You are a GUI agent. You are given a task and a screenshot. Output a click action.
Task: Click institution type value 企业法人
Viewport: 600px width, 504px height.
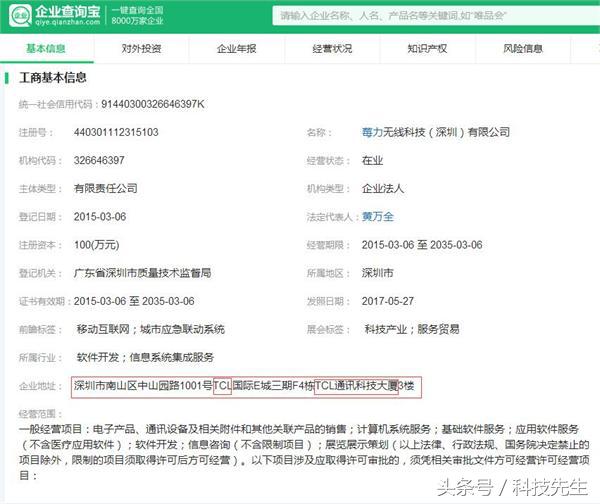[383, 189]
